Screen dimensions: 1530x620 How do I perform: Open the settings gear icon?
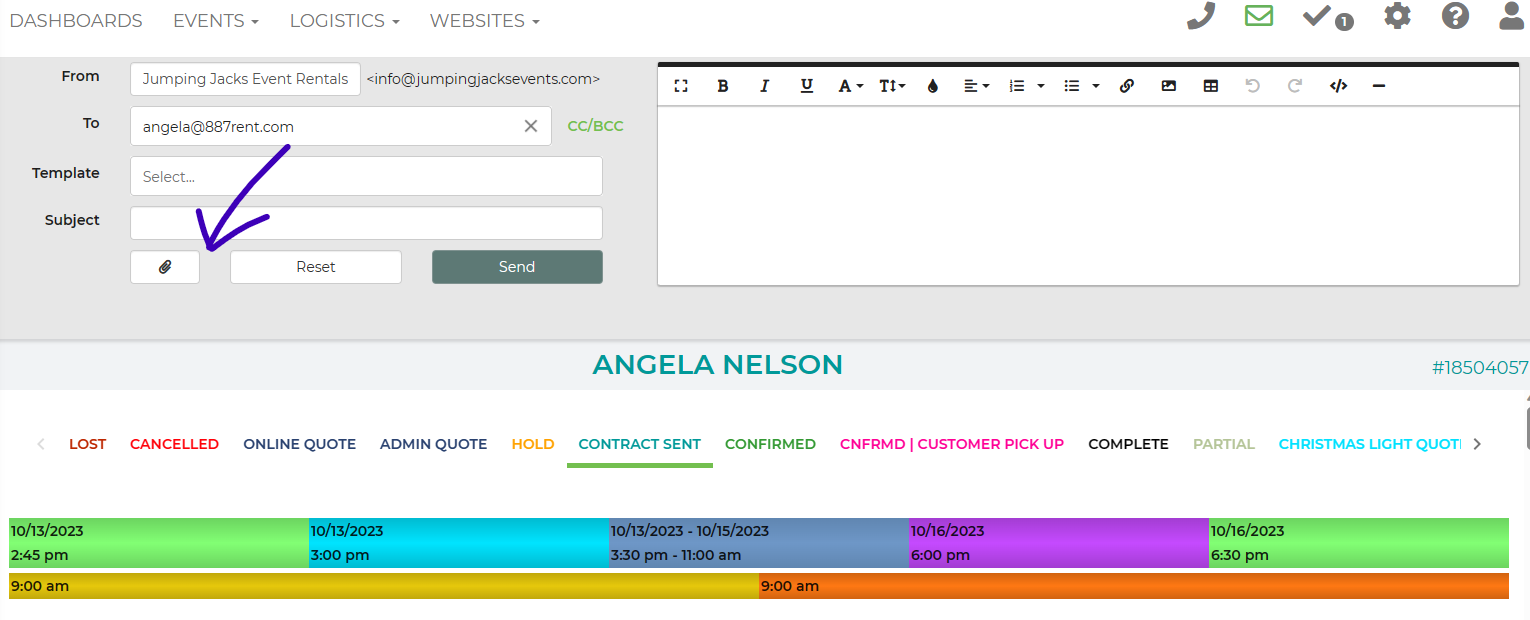point(1397,17)
